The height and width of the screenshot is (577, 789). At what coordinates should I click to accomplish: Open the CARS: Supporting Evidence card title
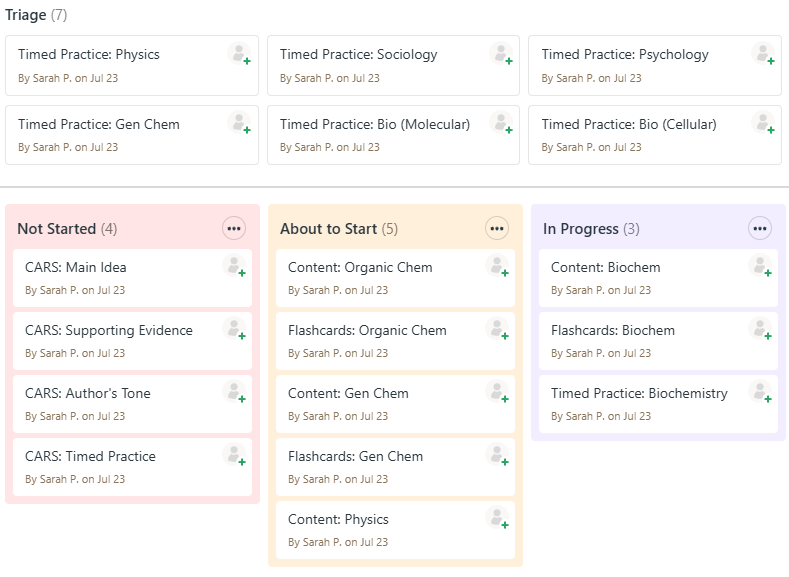109,331
